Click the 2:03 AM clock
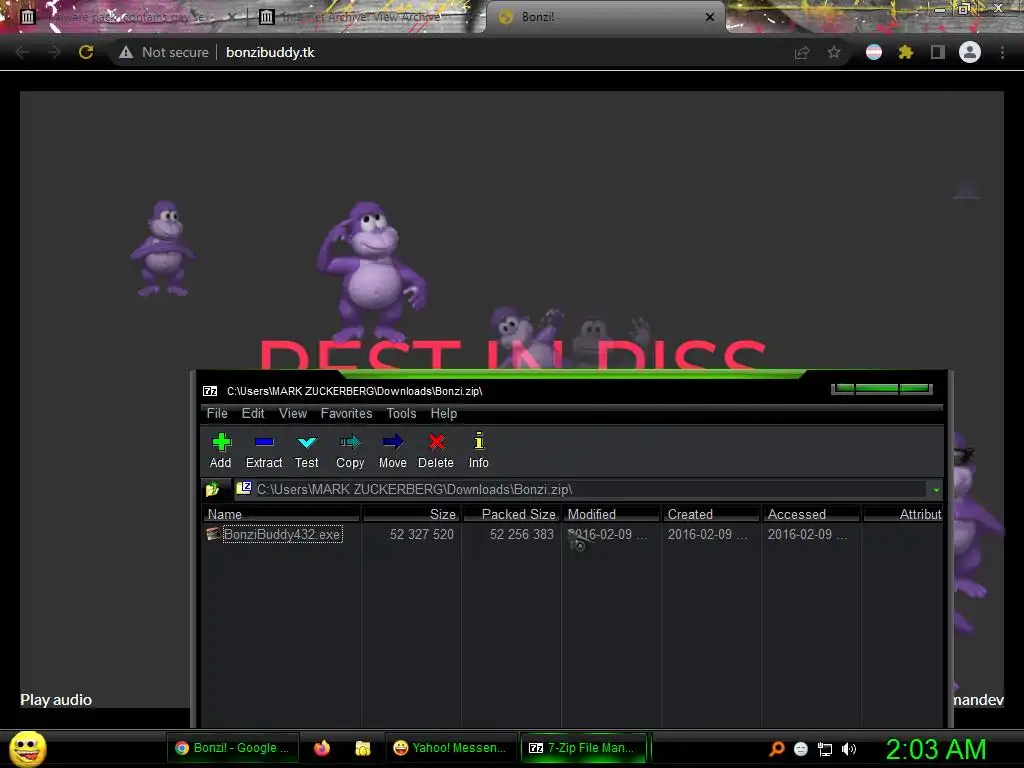The height and width of the screenshot is (768, 1024). [936, 749]
